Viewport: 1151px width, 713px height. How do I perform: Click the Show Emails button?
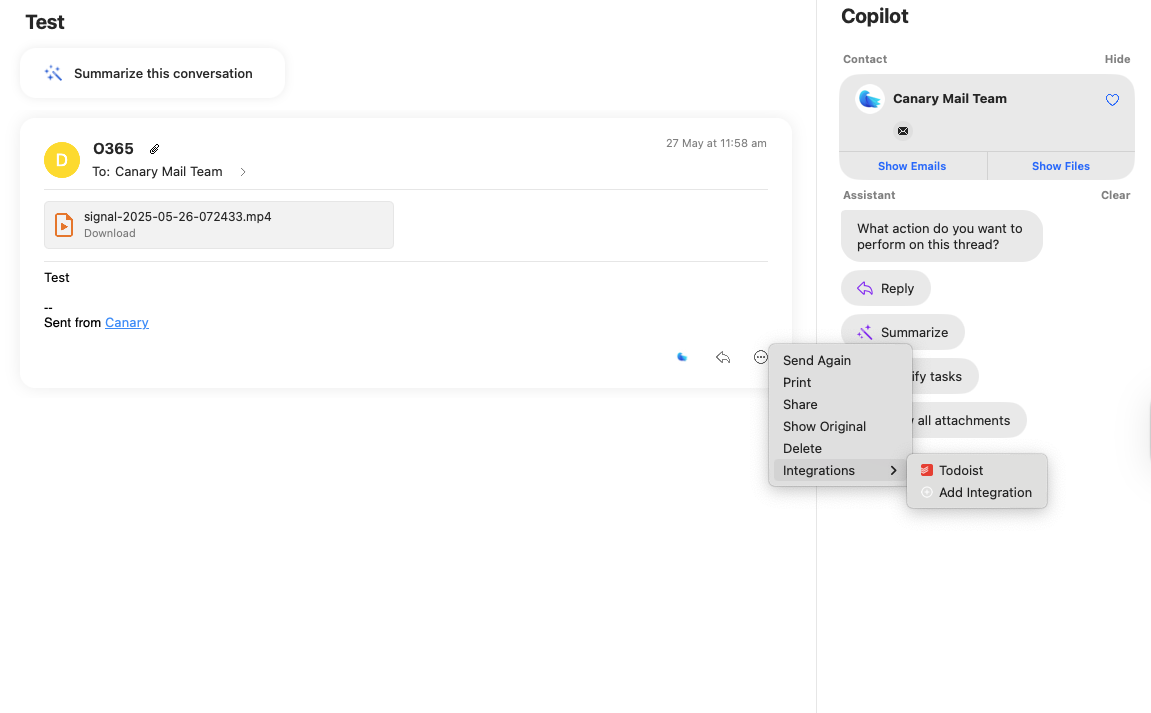[912, 166]
